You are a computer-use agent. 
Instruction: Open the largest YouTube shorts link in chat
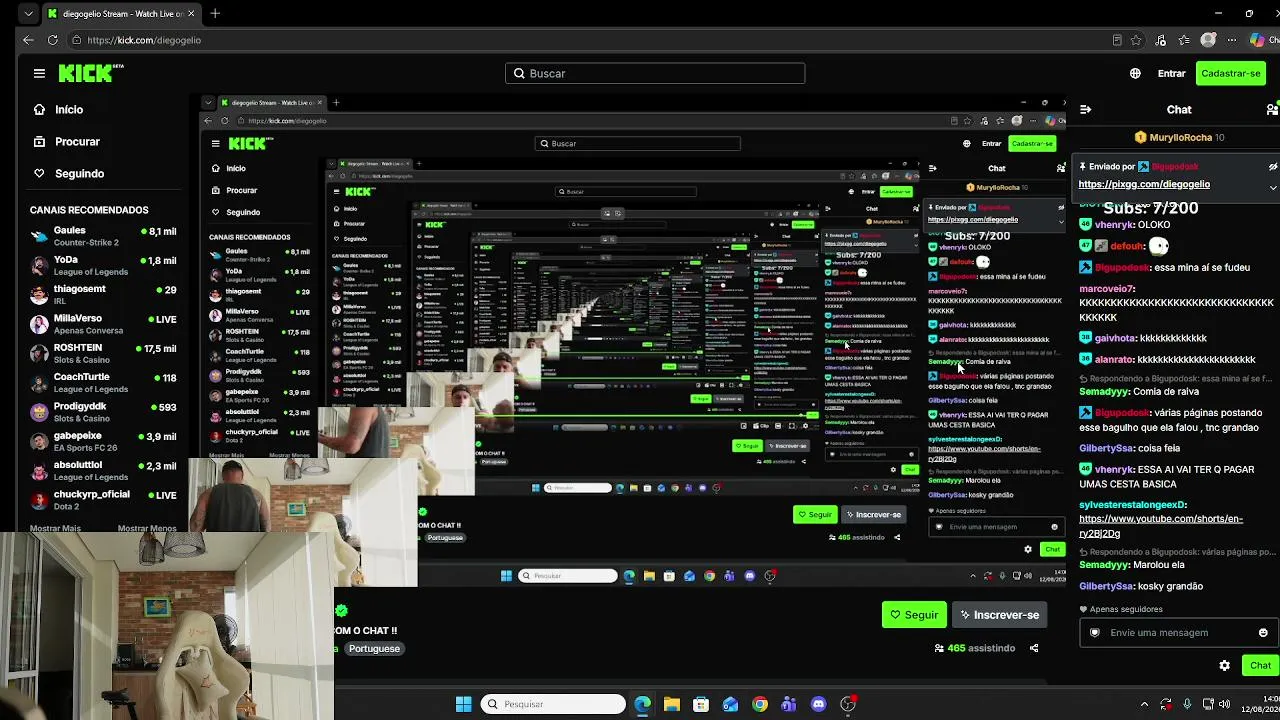point(1161,526)
